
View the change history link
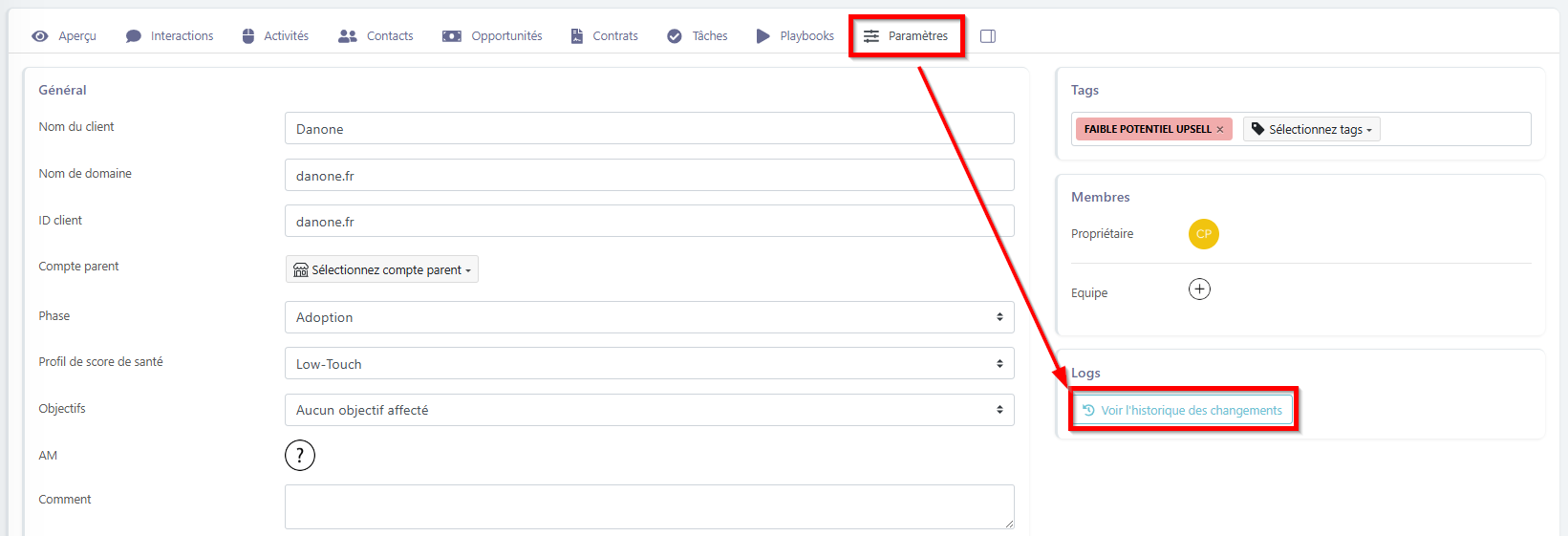click(1183, 411)
